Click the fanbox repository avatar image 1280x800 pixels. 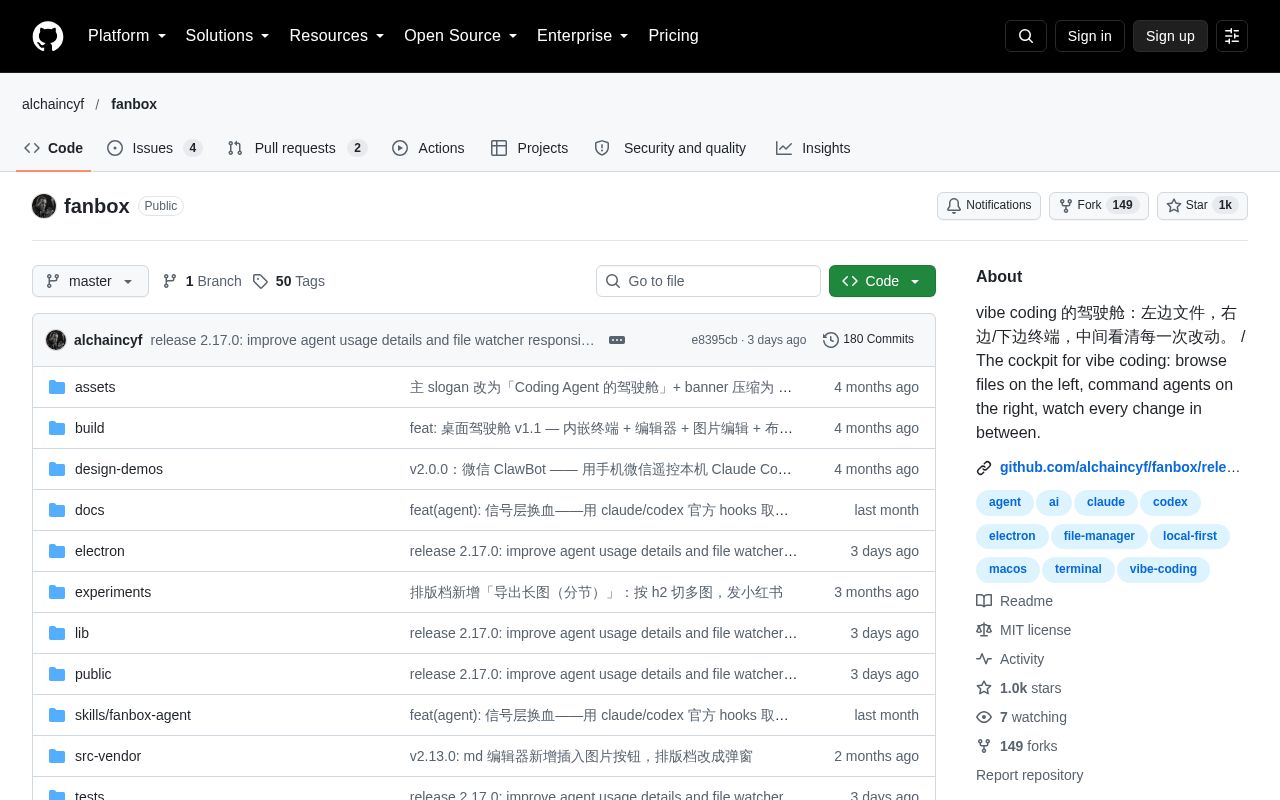[x=44, y=206]
